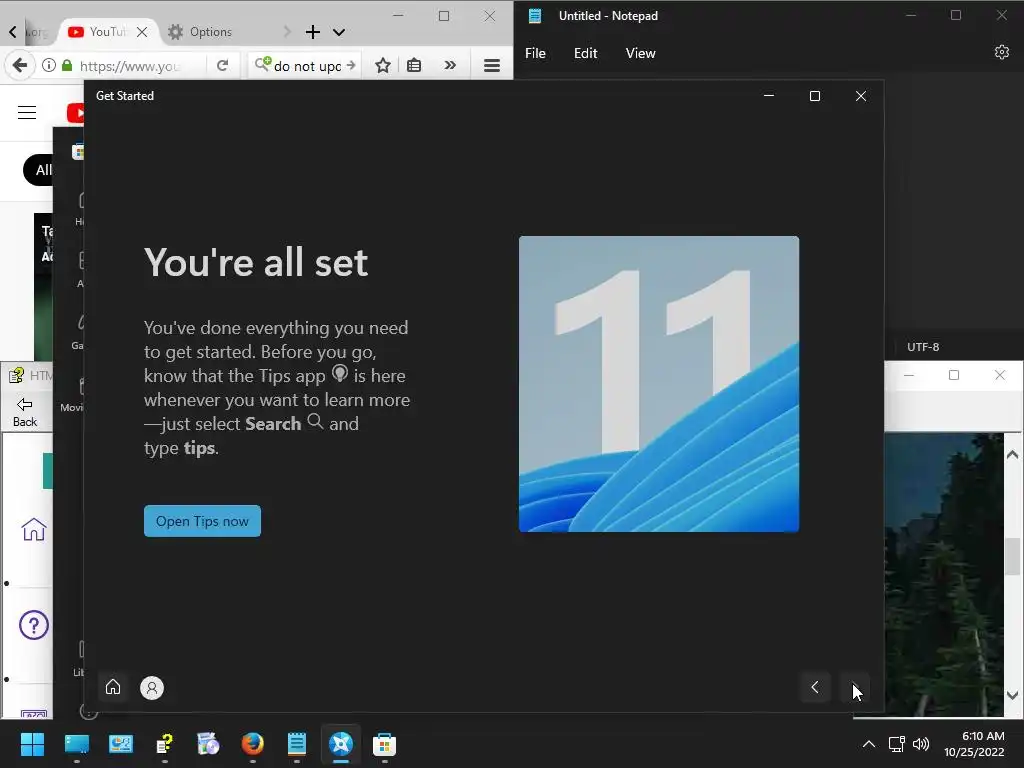Click the vertical scrollbar thumb in photo window

(1012, 556)
